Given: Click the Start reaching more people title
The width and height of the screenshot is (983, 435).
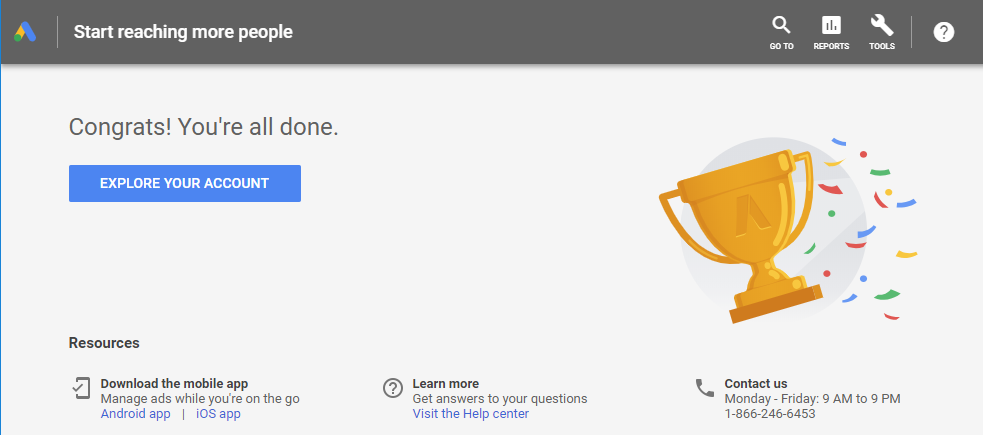Looking at the screenshot, I should [x=183, y=32].
